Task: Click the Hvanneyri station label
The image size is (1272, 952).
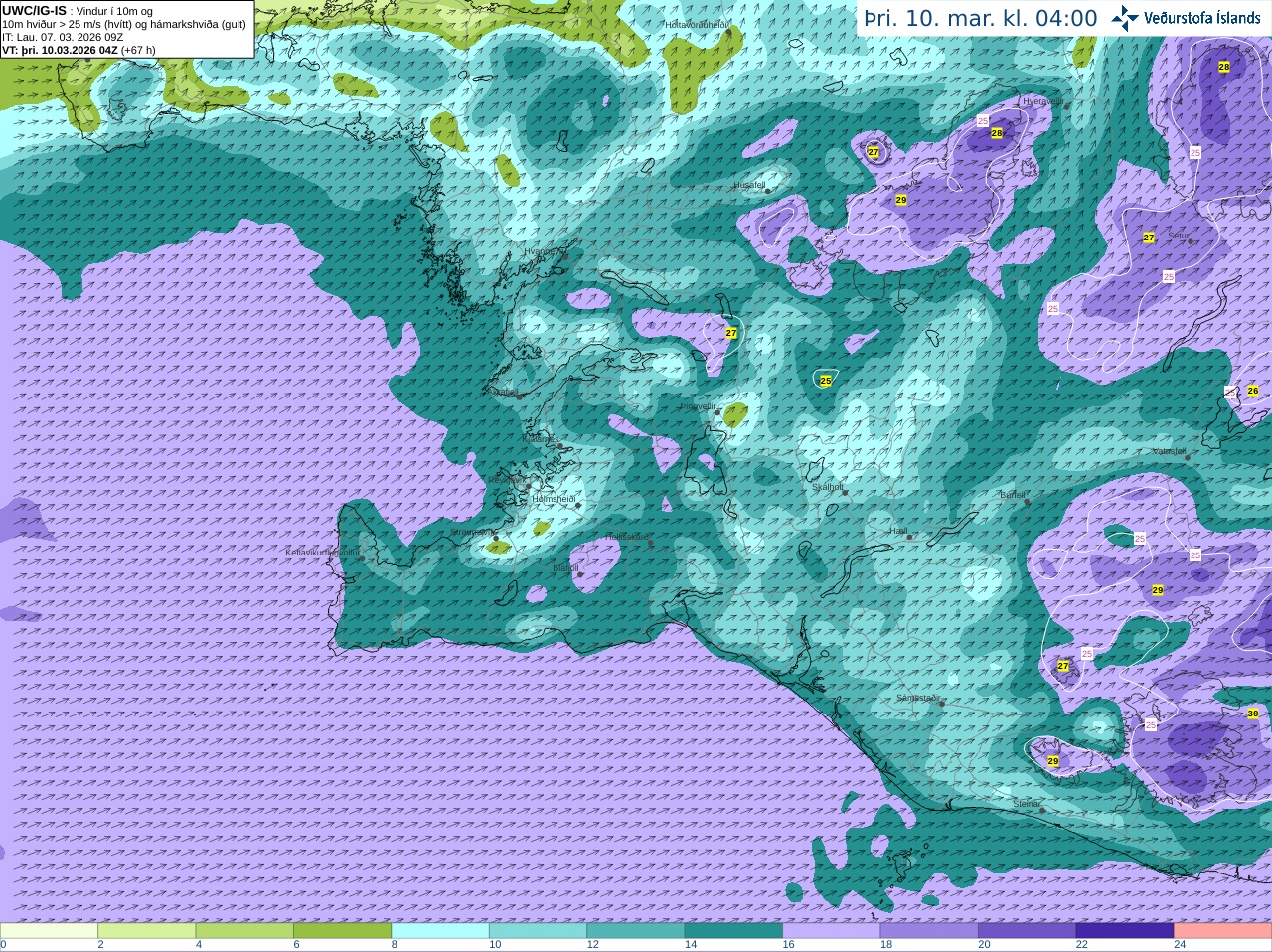Action: (x=543, y=251)
